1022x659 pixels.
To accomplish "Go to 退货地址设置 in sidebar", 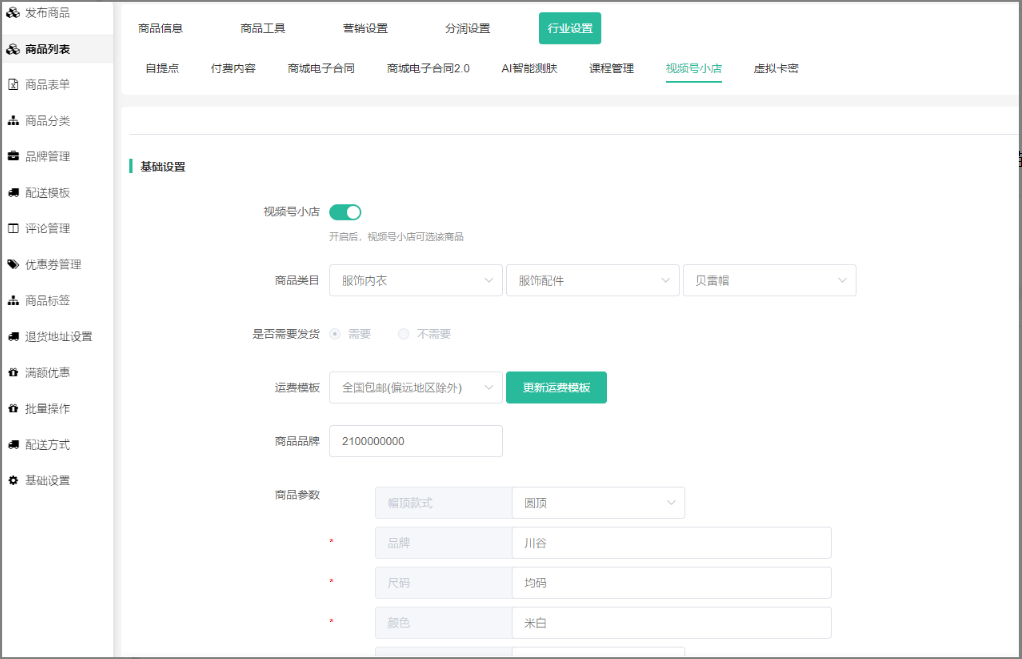I will pyautogui.click(x=58, y=337).
